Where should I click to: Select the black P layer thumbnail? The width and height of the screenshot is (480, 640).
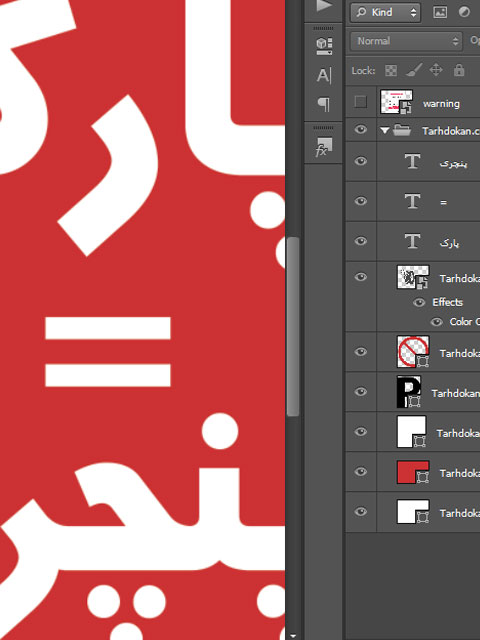[x=409, y=392]
